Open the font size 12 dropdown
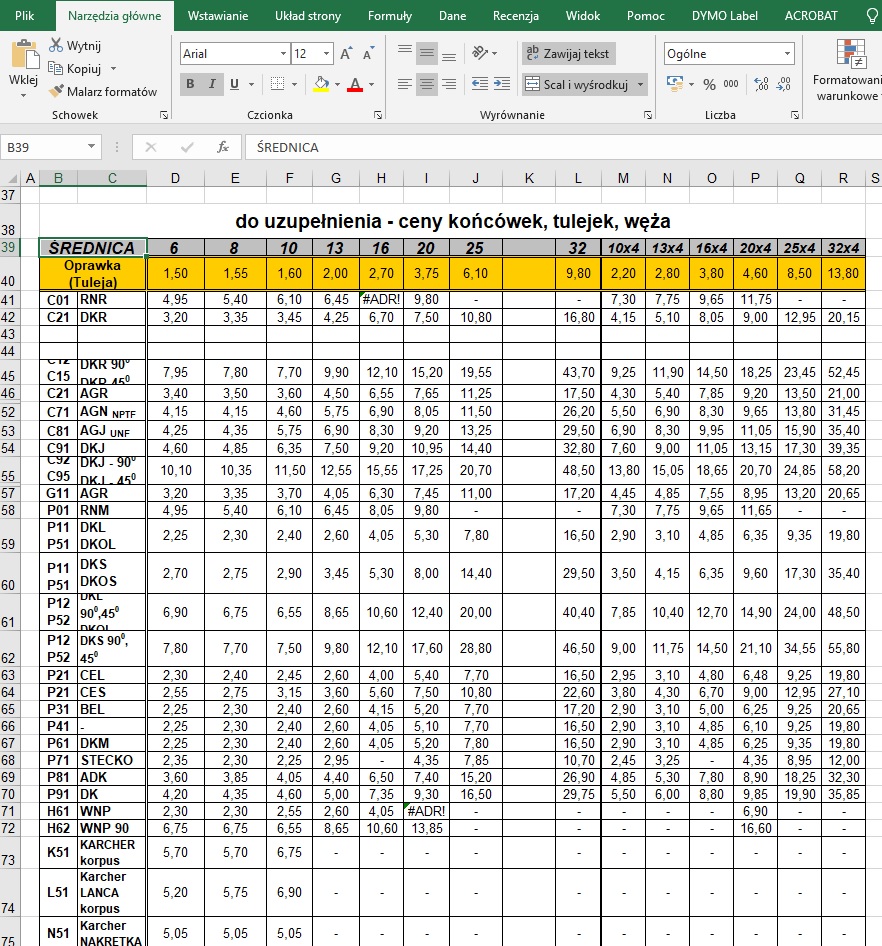Screen dimensions: 882x946 (x=326, y=54)
